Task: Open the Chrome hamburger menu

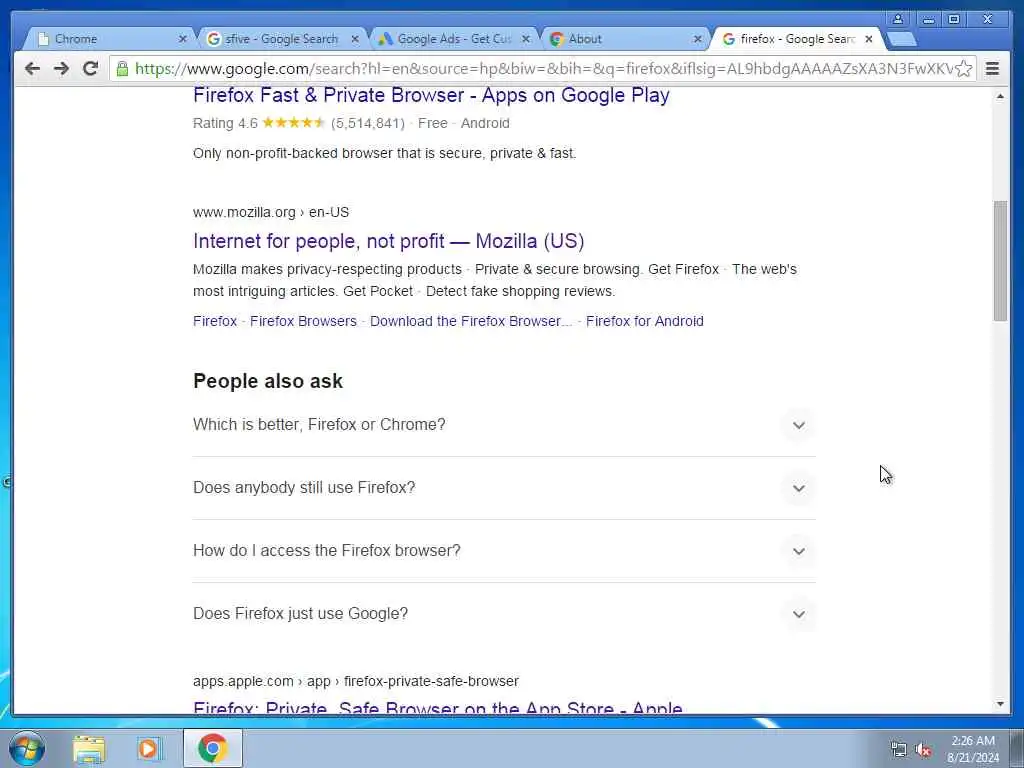Action: 992,69
